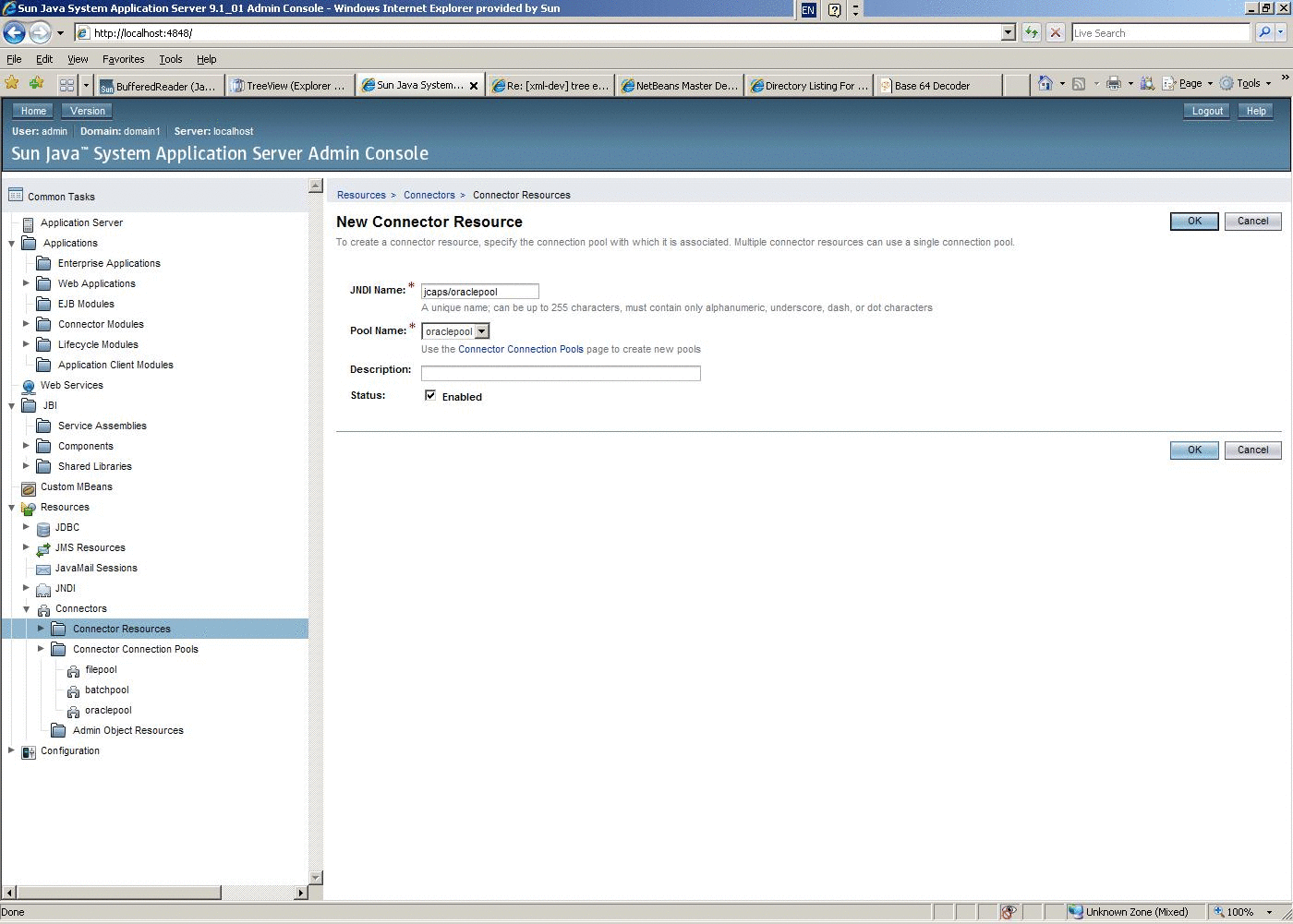Viewport: 1293px width, 924px height.
Task: Open the Quick Tabs grid icon
Action: [66, 85]
